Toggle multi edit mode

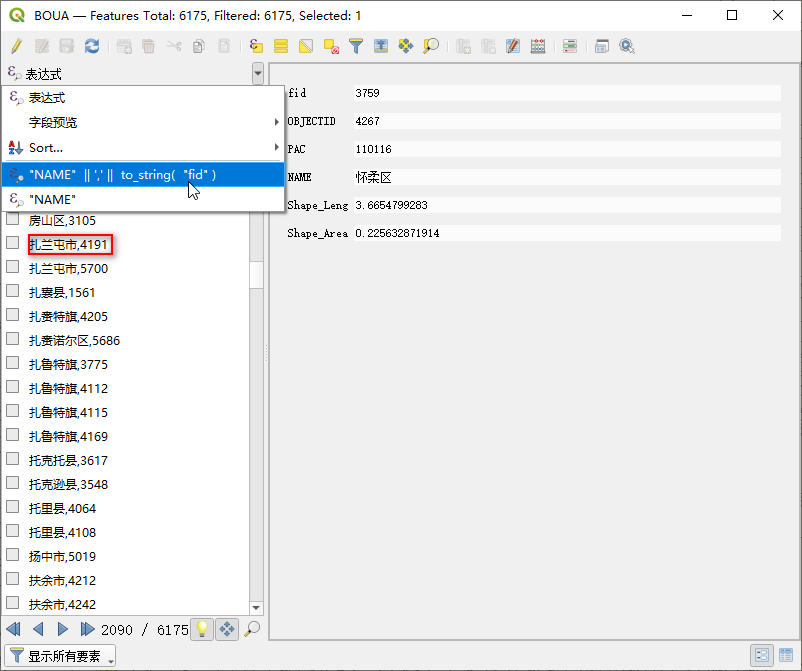[x=41, y=46]
